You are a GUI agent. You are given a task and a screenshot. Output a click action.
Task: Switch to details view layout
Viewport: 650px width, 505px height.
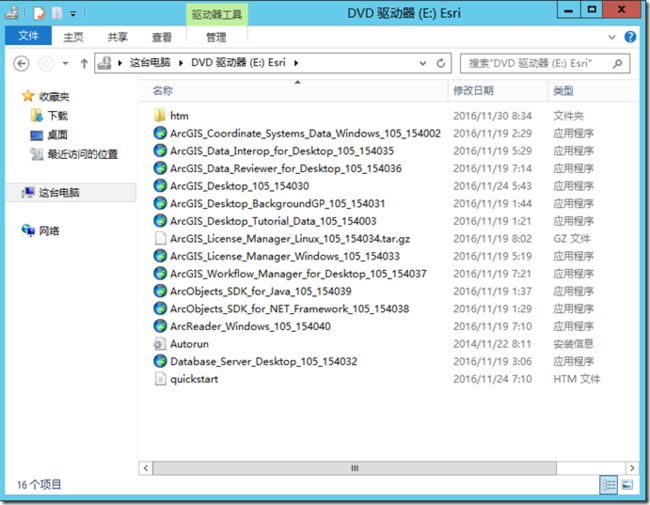coord(609,485)
